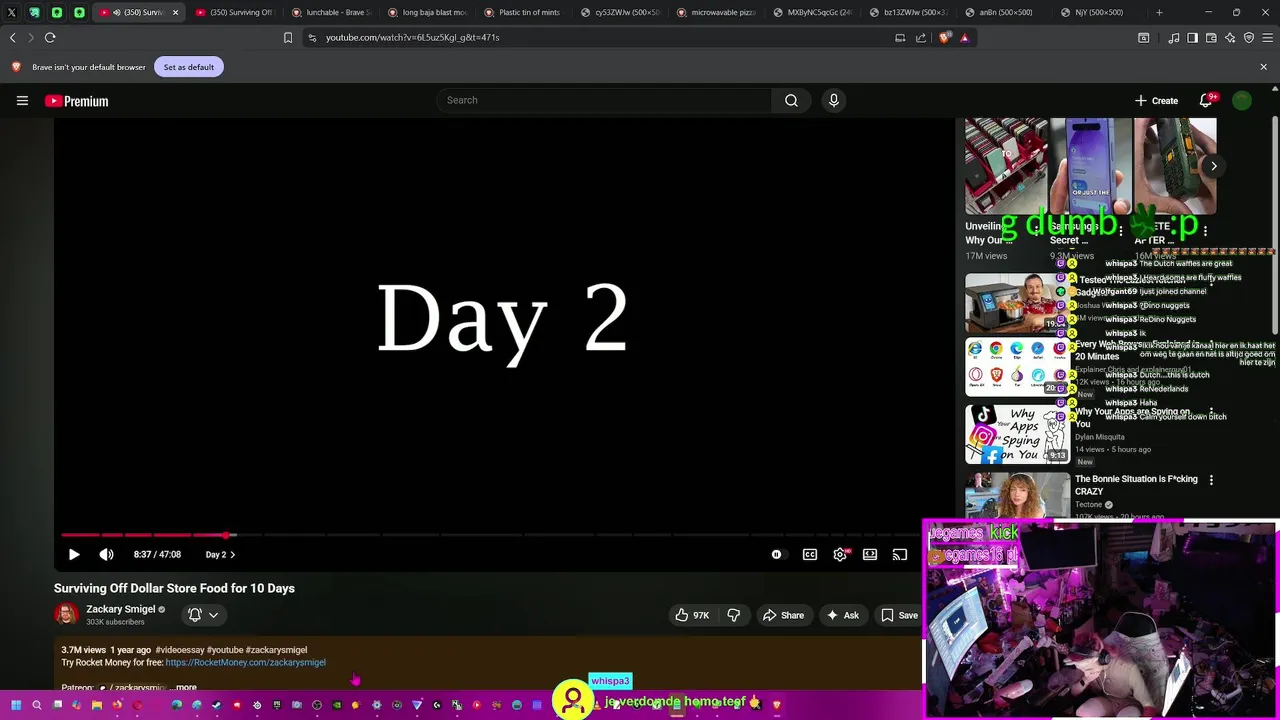Cast video to a device
Viewport: 1280px width, 720px height.
point(900,554)
